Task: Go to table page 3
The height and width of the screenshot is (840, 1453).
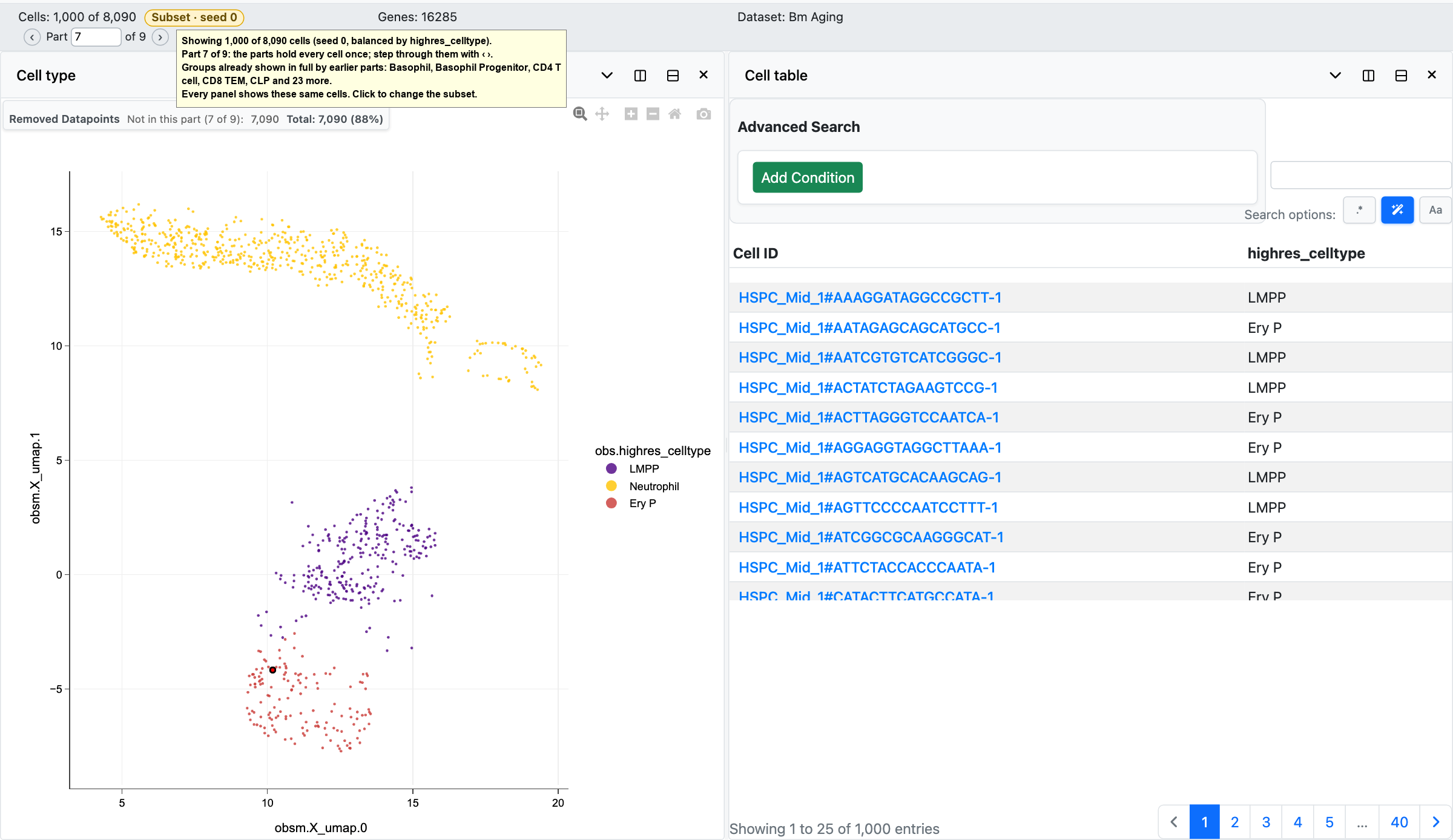Action: (x=1267, y=822)
